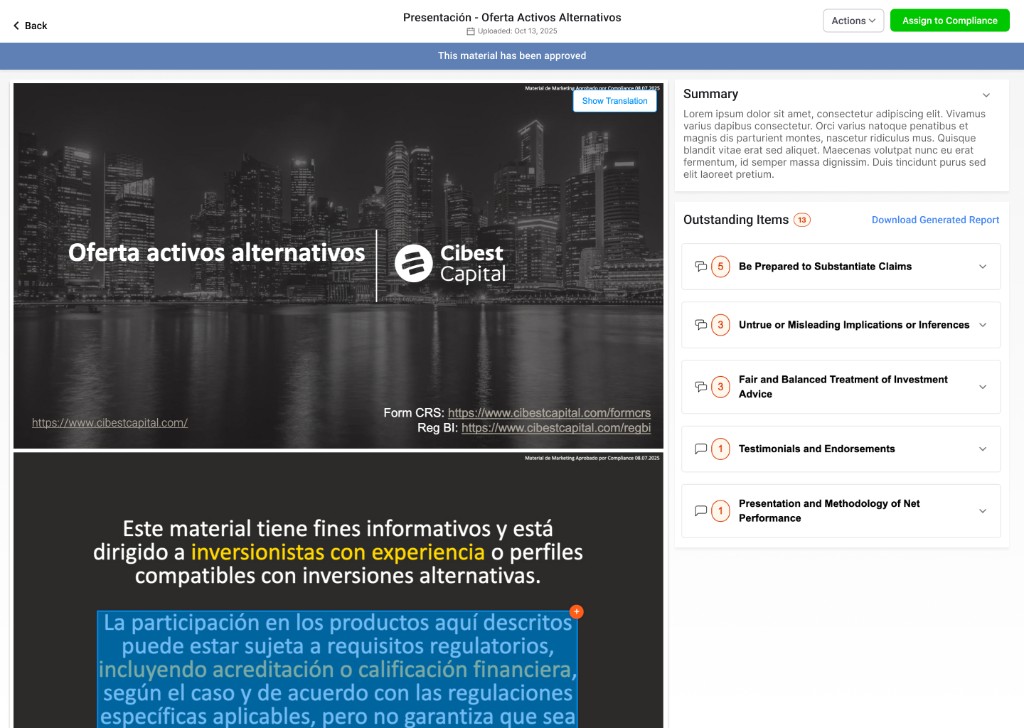Expand Untrue or Misleading Implications chevron
1024x728 pixels.
point(982,325)
